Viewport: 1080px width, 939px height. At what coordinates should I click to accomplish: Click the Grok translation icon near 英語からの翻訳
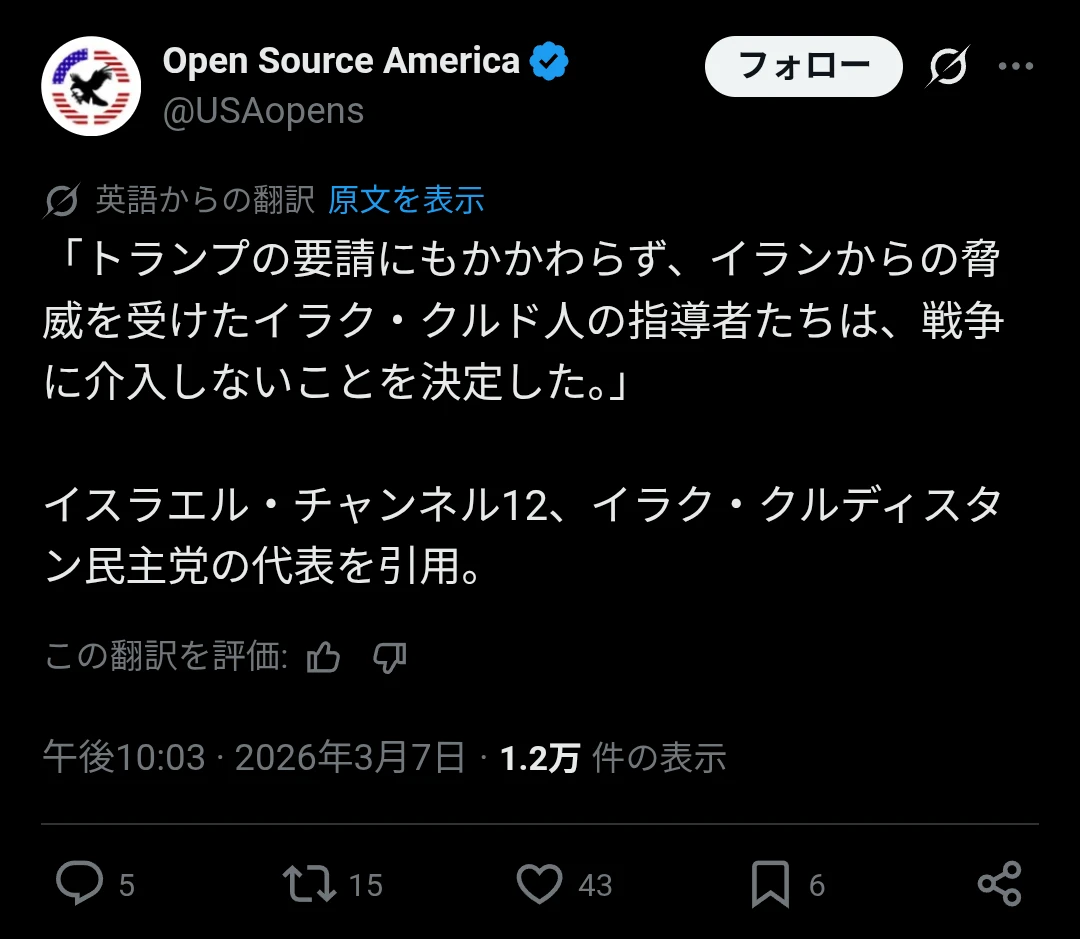click(x=62, y=201)
